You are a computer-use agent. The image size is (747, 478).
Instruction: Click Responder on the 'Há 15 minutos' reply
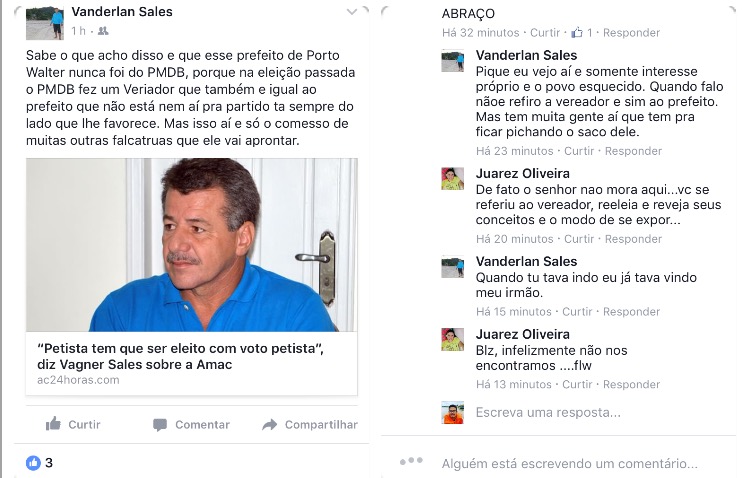point(631,312)
